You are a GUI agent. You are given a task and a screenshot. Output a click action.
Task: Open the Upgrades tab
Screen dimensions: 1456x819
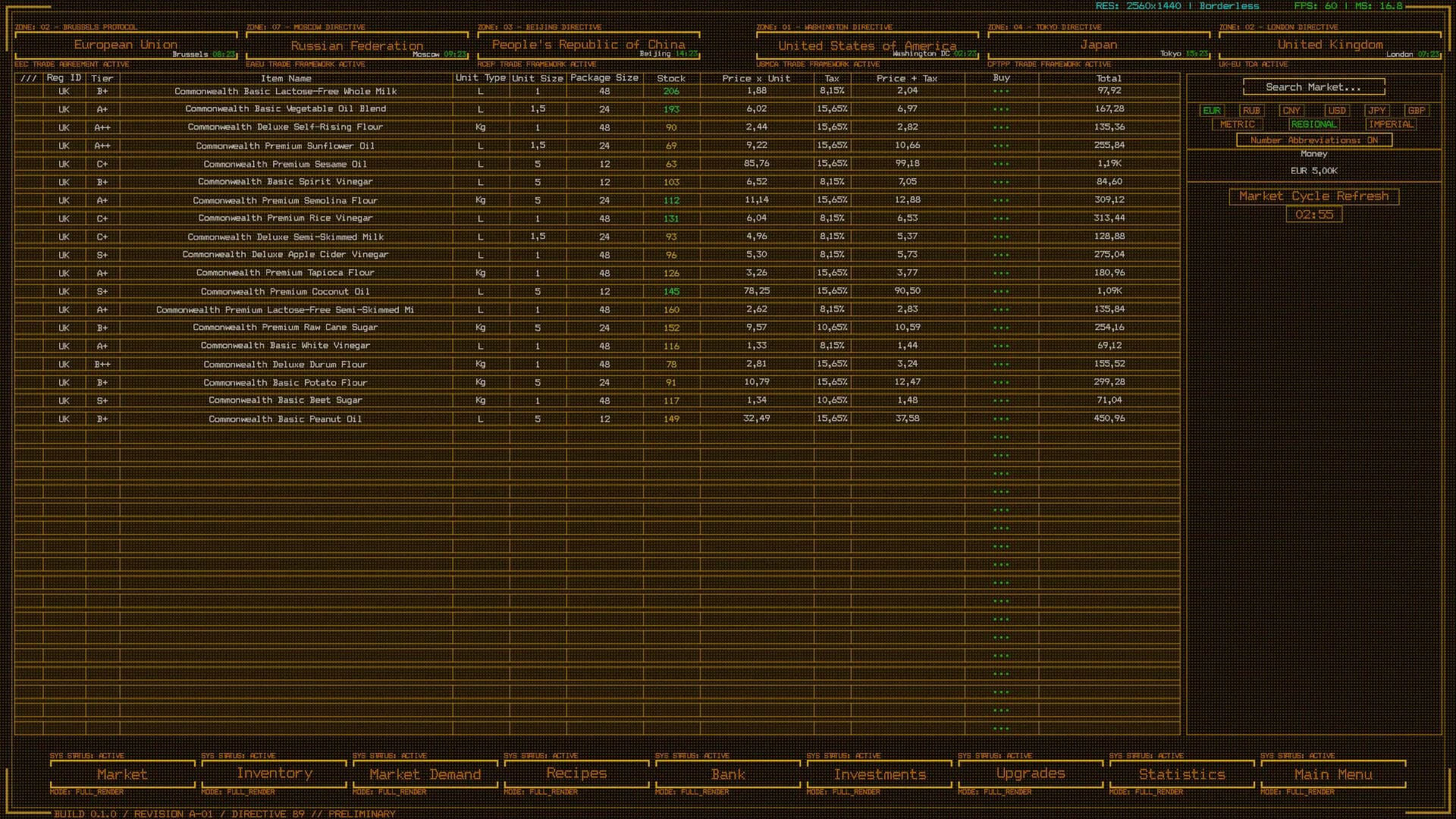(1031, 774)
